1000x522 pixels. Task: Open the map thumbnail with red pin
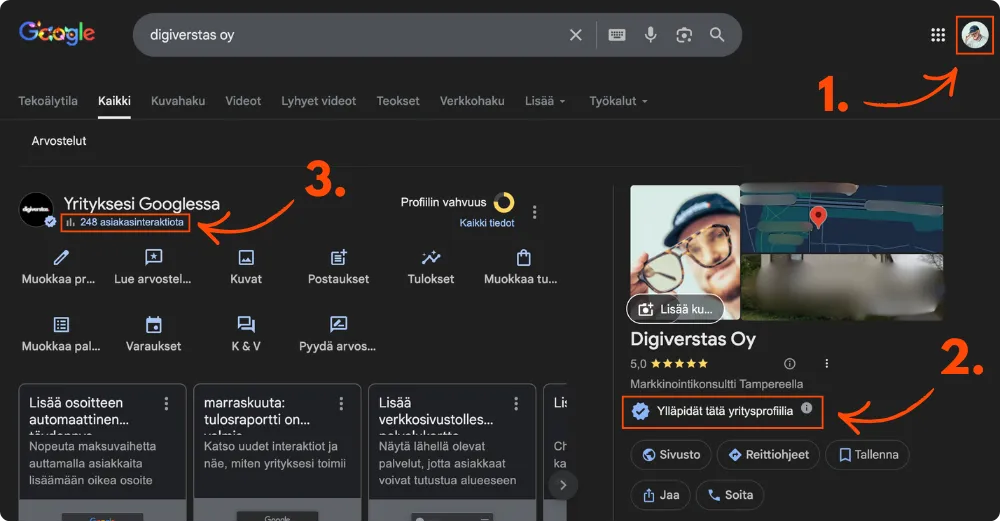point(842,219)
